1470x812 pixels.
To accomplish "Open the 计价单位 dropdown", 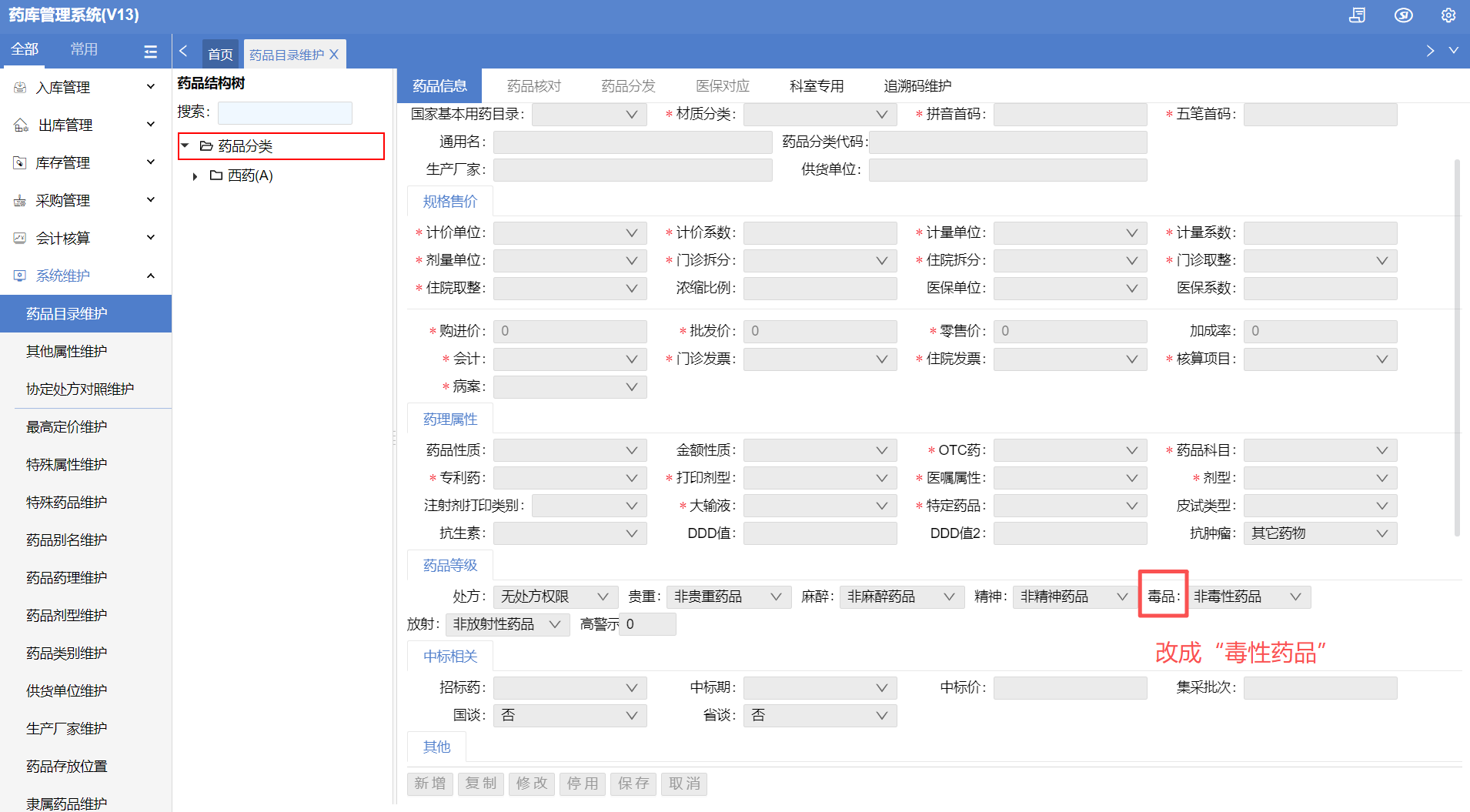I will tap(570, 233).
